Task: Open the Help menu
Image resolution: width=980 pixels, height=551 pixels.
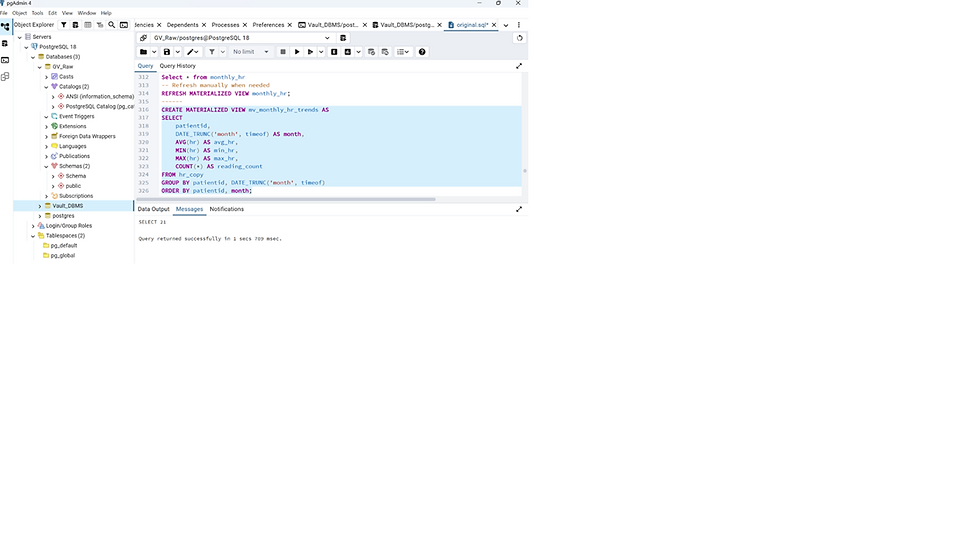Action: coord(106,12)
